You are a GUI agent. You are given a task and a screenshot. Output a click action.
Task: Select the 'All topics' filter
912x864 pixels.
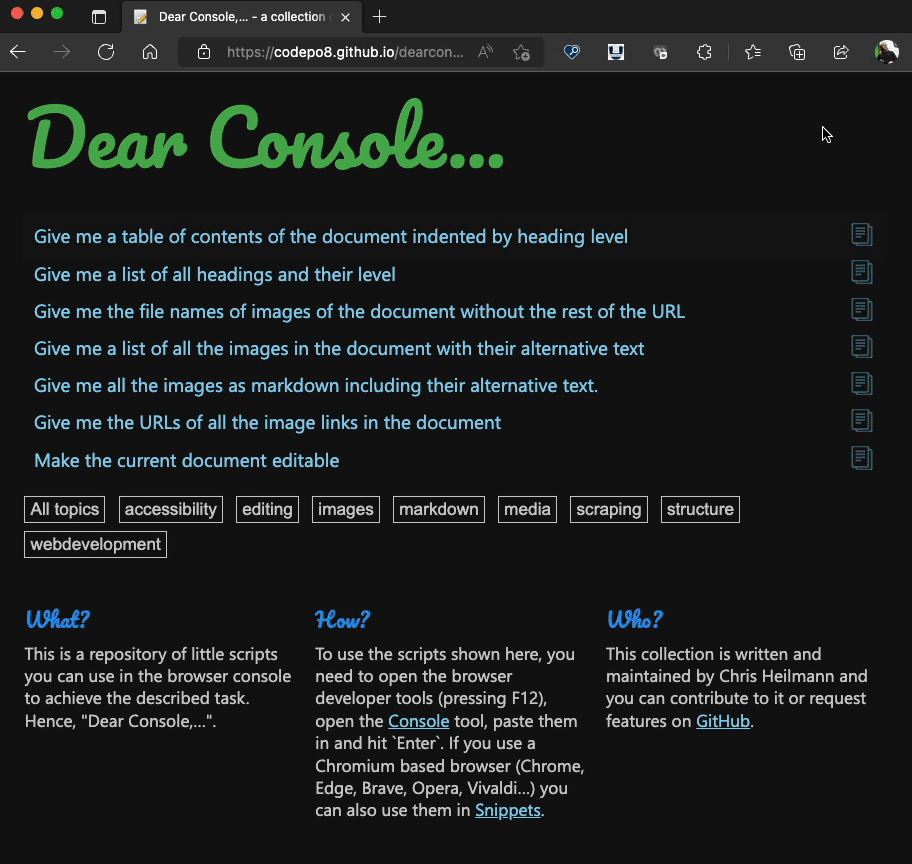coord(65,509)
